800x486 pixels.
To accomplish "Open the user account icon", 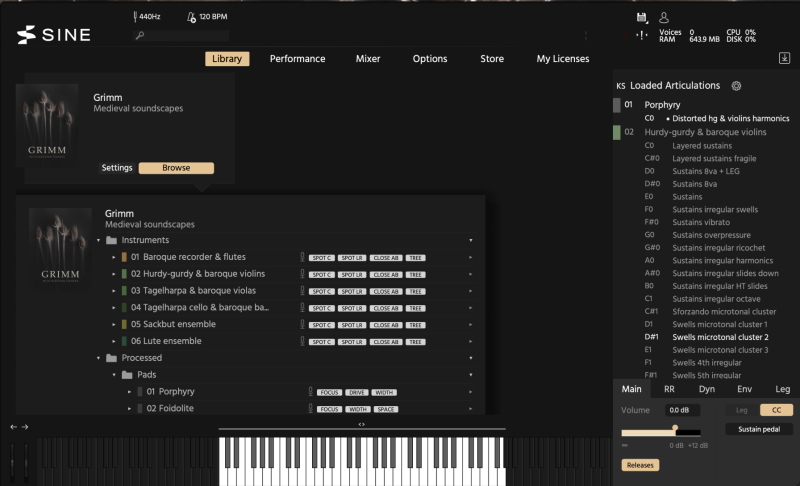I will (x=664, y=18).
